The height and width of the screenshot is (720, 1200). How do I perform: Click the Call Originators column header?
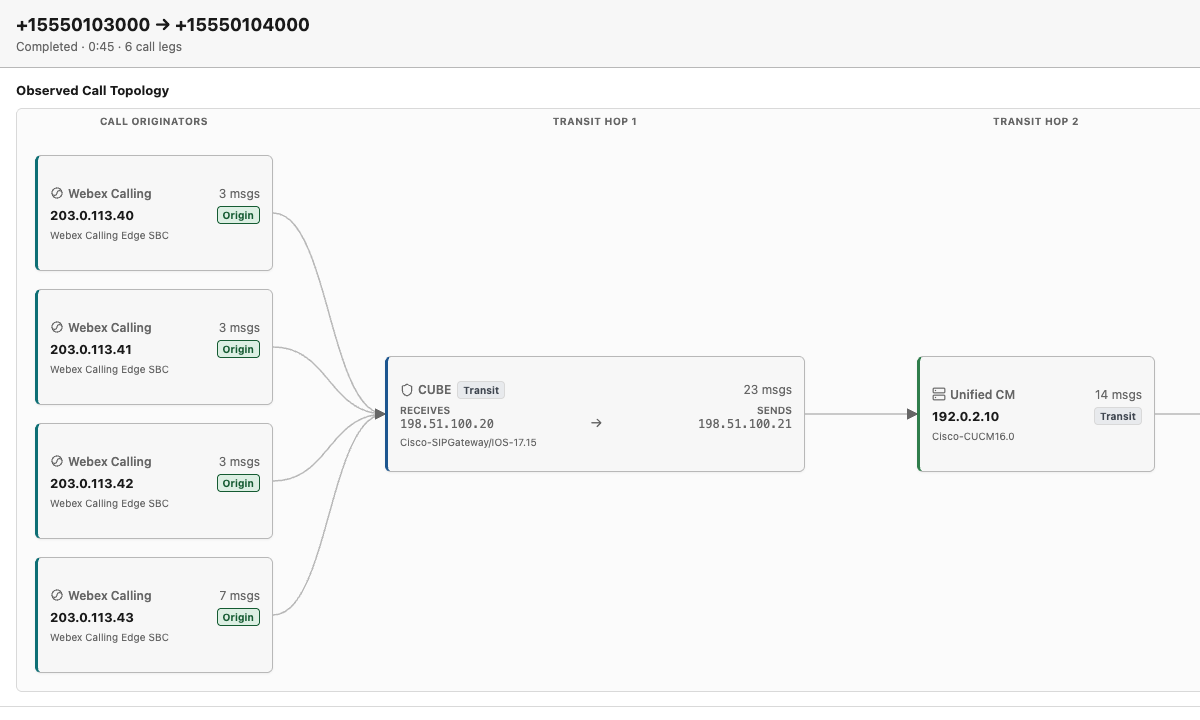[x=154, y=122]
